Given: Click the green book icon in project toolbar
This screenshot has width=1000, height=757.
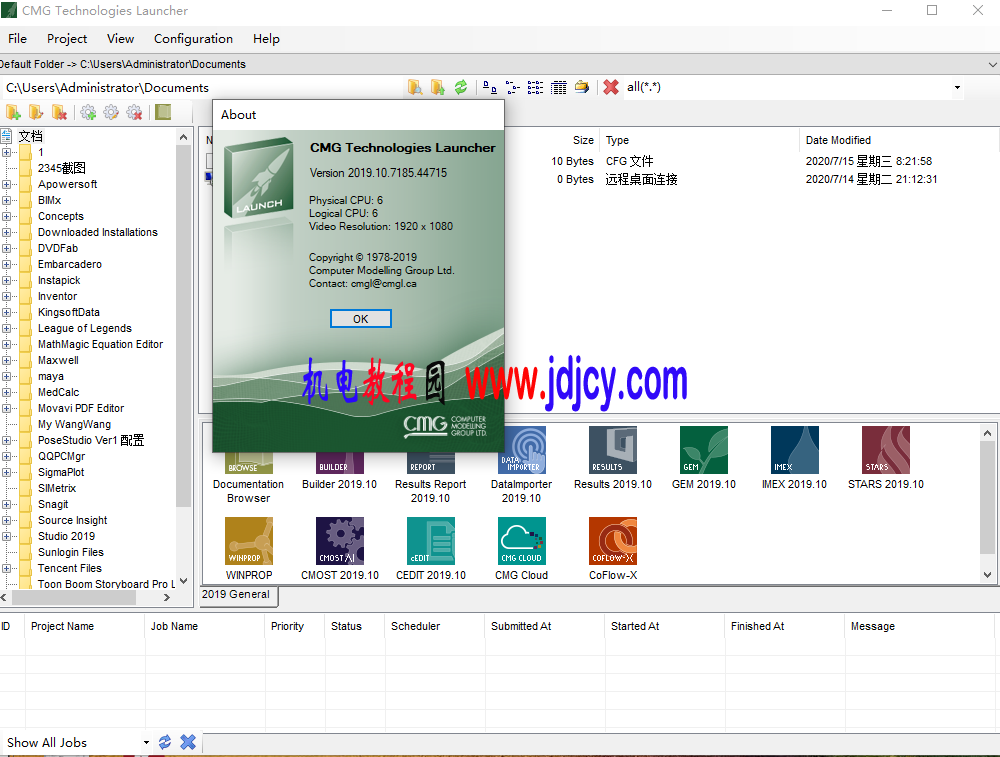Looking at the screenshot, I should pos(163,113).
